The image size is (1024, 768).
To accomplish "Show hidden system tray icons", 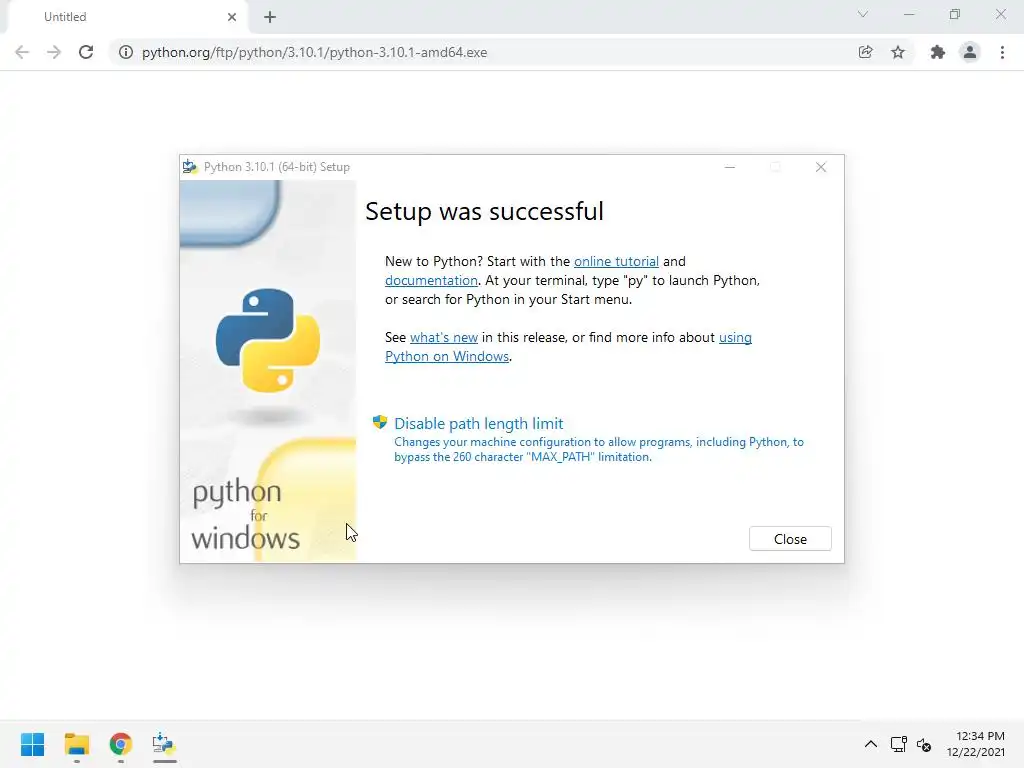I will tap(871, 744).
